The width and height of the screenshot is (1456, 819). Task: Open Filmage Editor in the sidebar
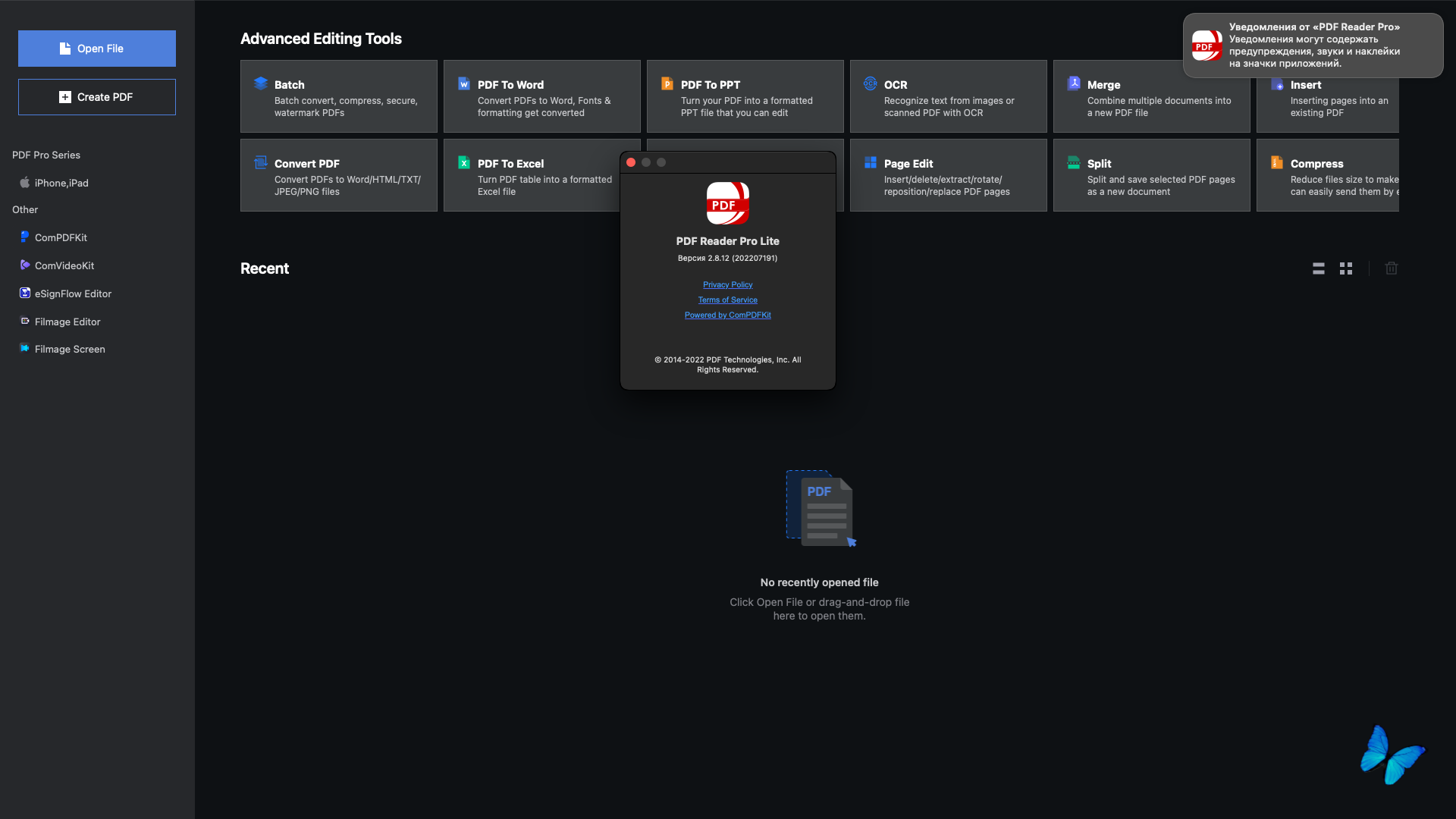[x=67, y=322]
